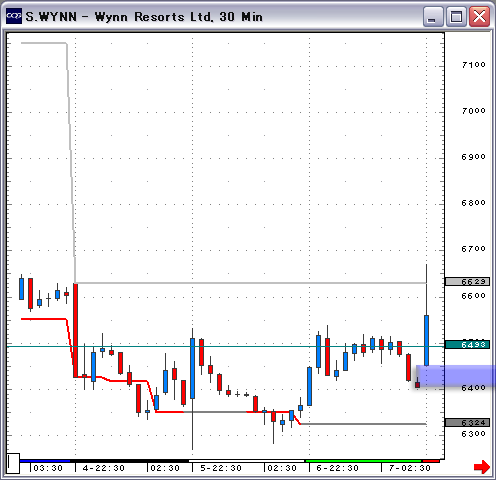Select the 6-22:30 time axis marker
Image resolution: width=496 pixels, height=480 pixels.
[x=337, y=468]
